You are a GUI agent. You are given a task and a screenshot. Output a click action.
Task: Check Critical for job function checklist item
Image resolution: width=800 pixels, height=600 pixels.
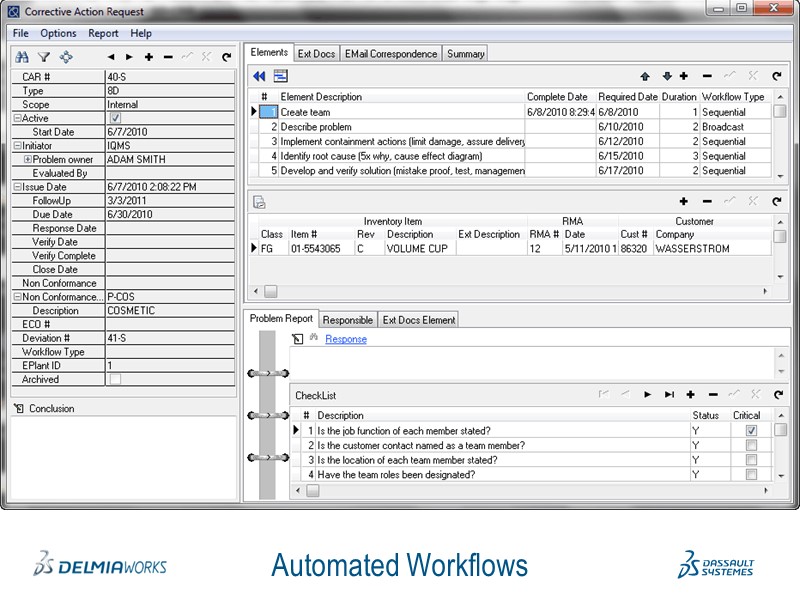click(x=748, y=428)
